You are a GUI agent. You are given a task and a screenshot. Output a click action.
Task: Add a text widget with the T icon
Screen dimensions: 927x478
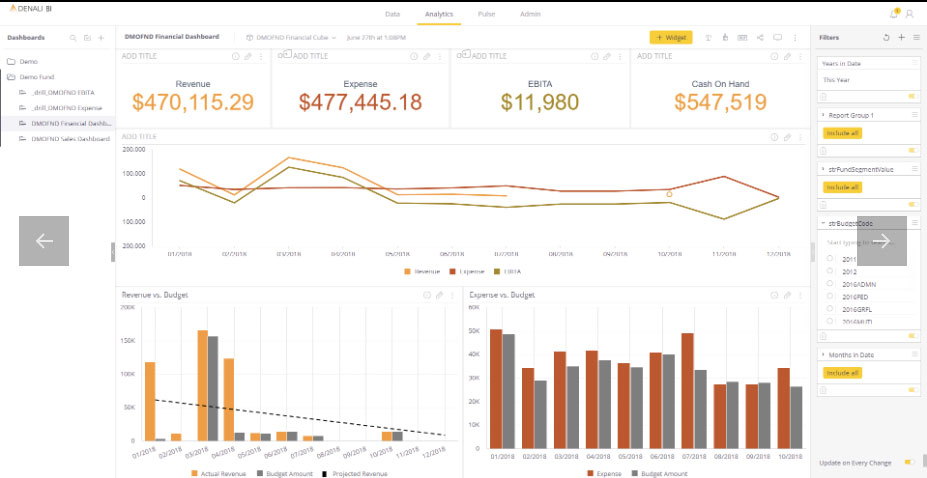[708, 38]
